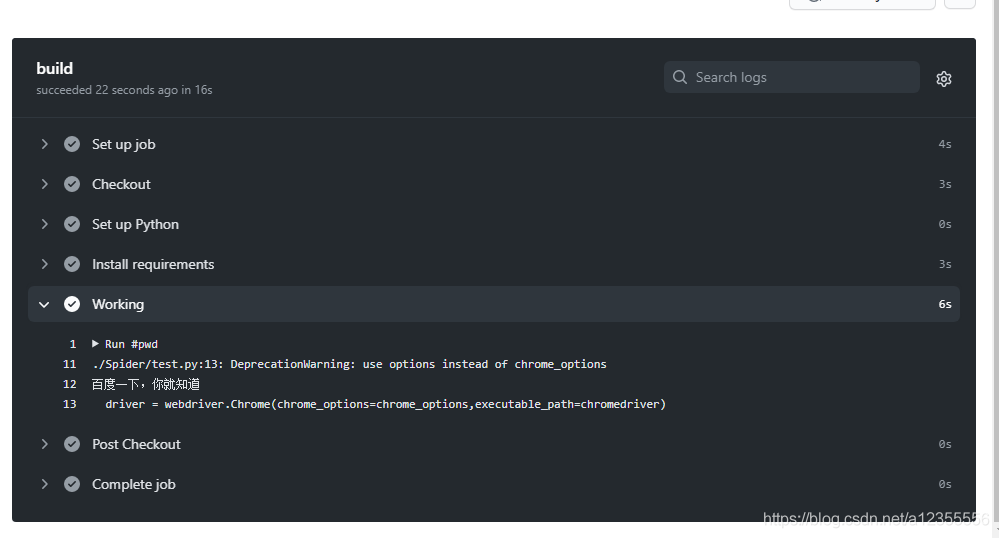
Task: Collapse the Working step chevron
Action: pyautogui.click(x=44, y=305)
